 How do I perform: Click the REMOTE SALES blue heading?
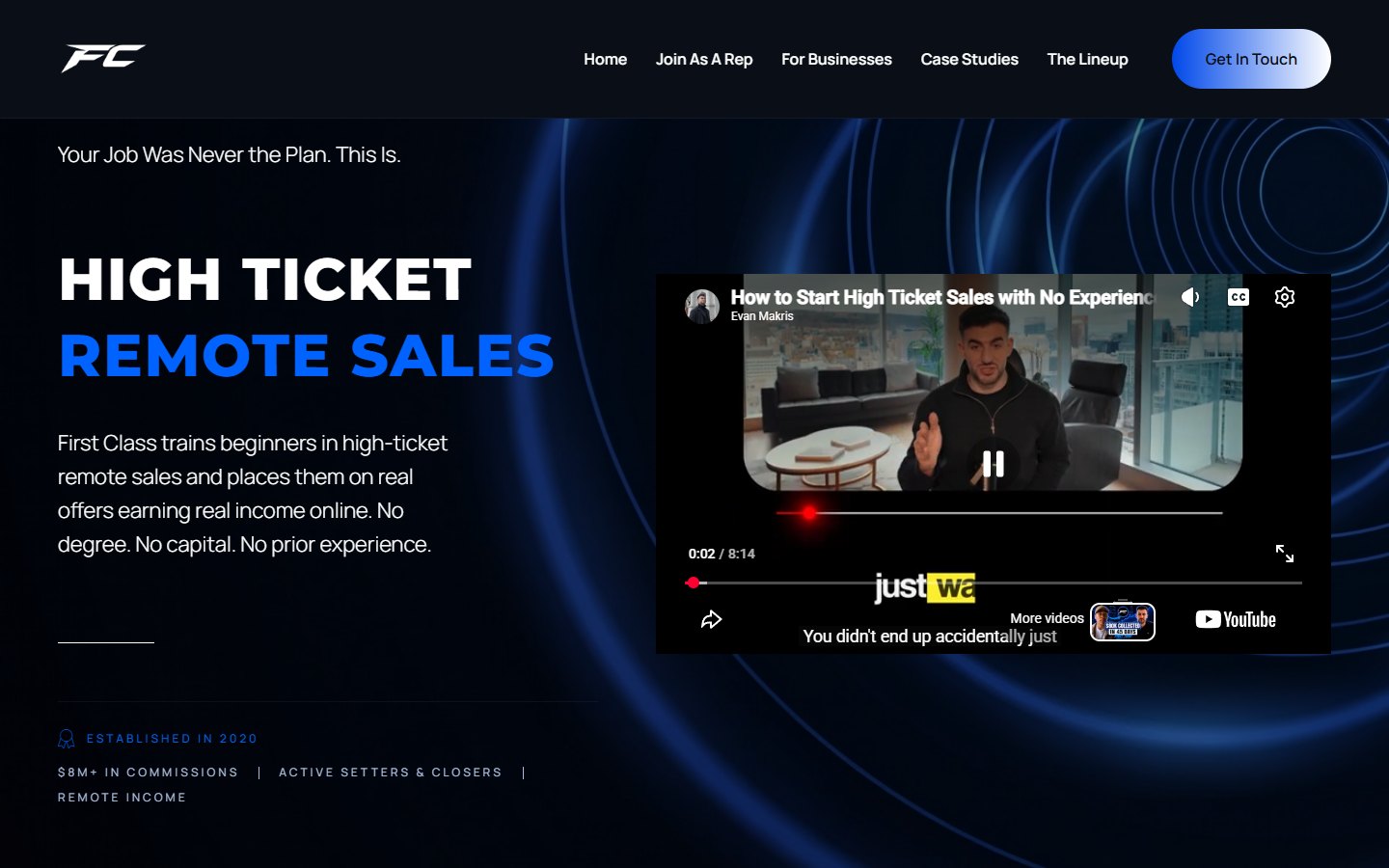click(x=307, y=356)
